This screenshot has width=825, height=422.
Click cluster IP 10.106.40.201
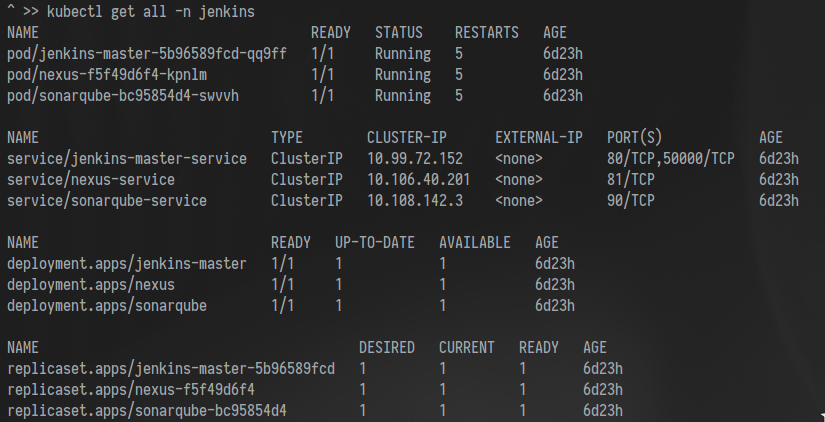coord(418,180)
